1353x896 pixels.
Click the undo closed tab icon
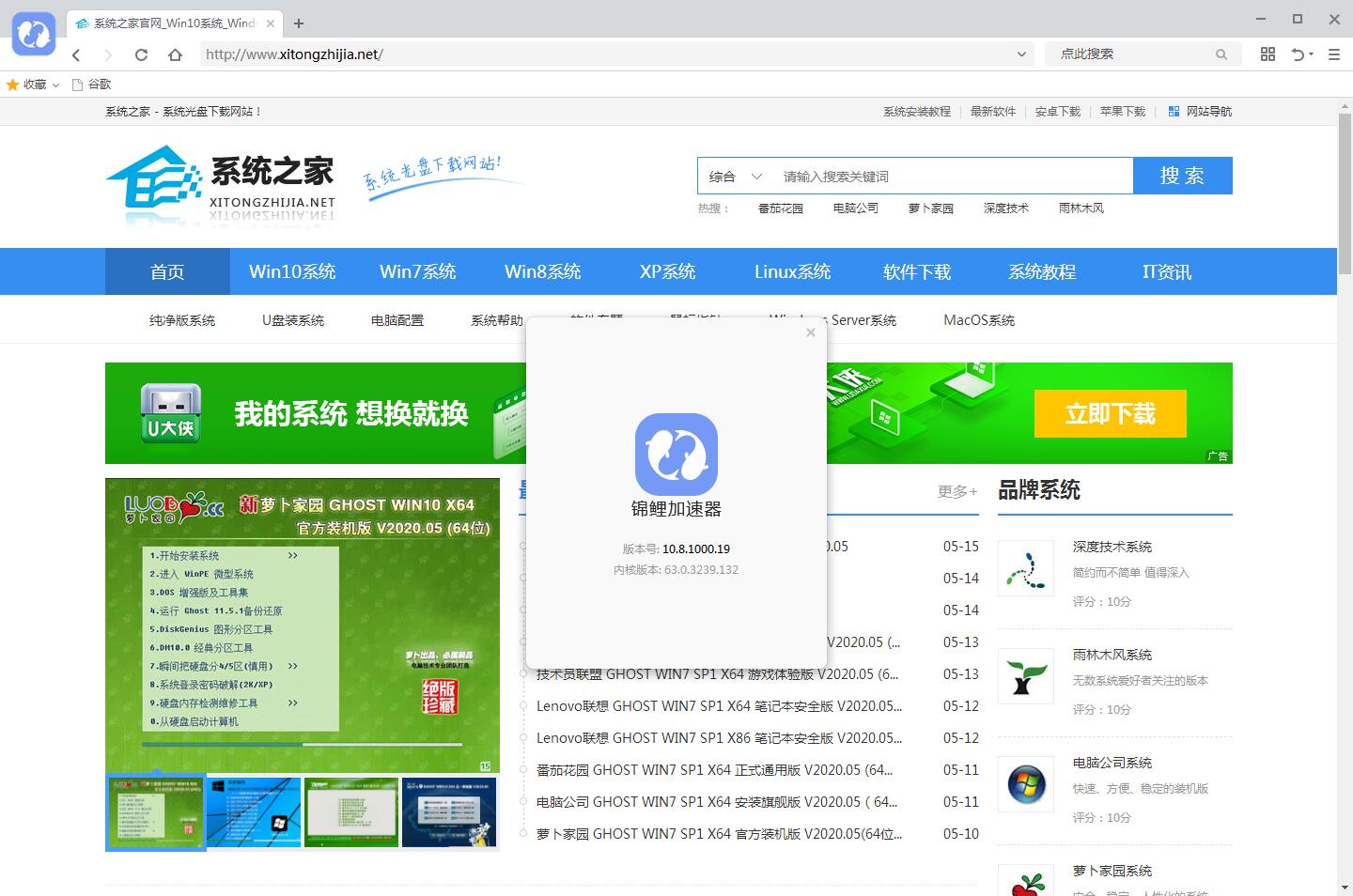tap(1299, 54)
